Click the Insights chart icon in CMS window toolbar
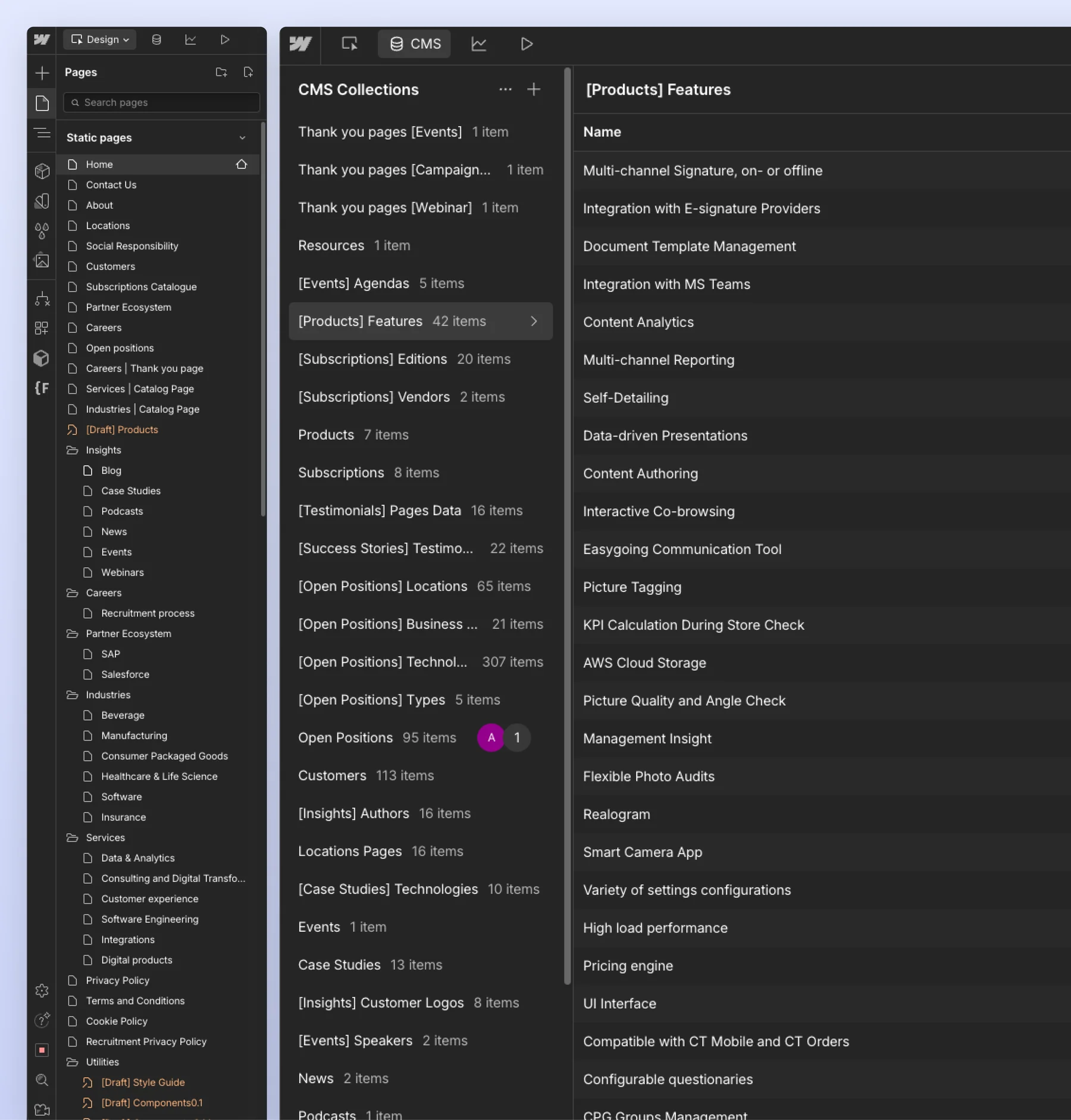The image size is (1071, 1120). (479, 43)
